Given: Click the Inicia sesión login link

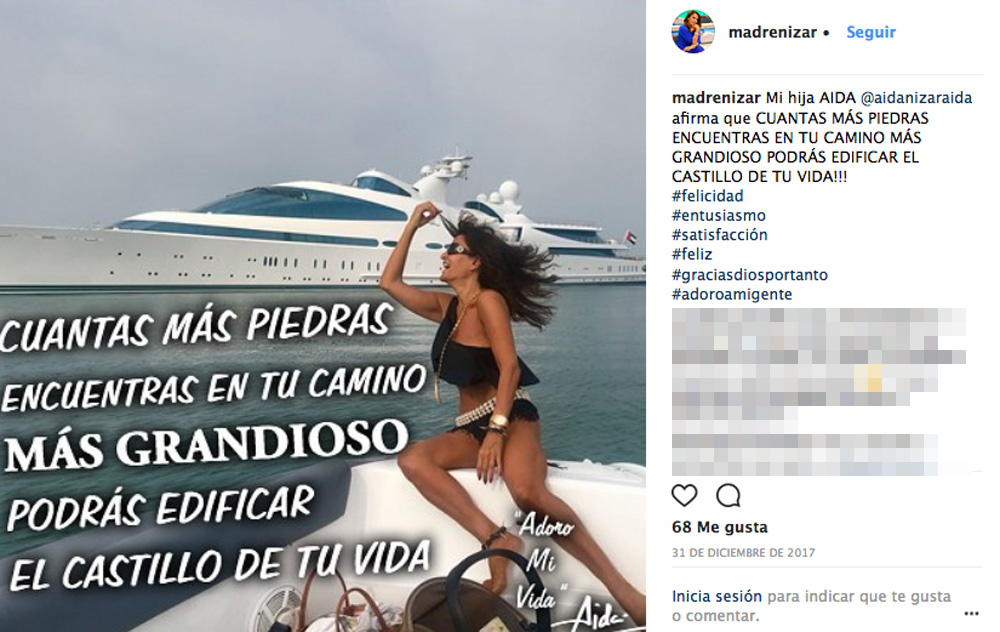Looking at the screenshot, I should coord(717,596).
